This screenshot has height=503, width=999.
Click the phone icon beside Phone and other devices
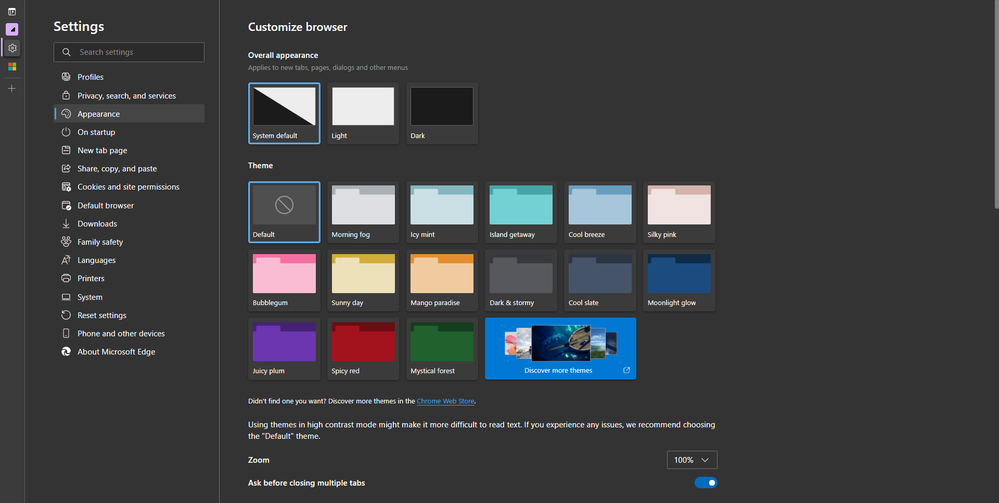pos(66,333)
